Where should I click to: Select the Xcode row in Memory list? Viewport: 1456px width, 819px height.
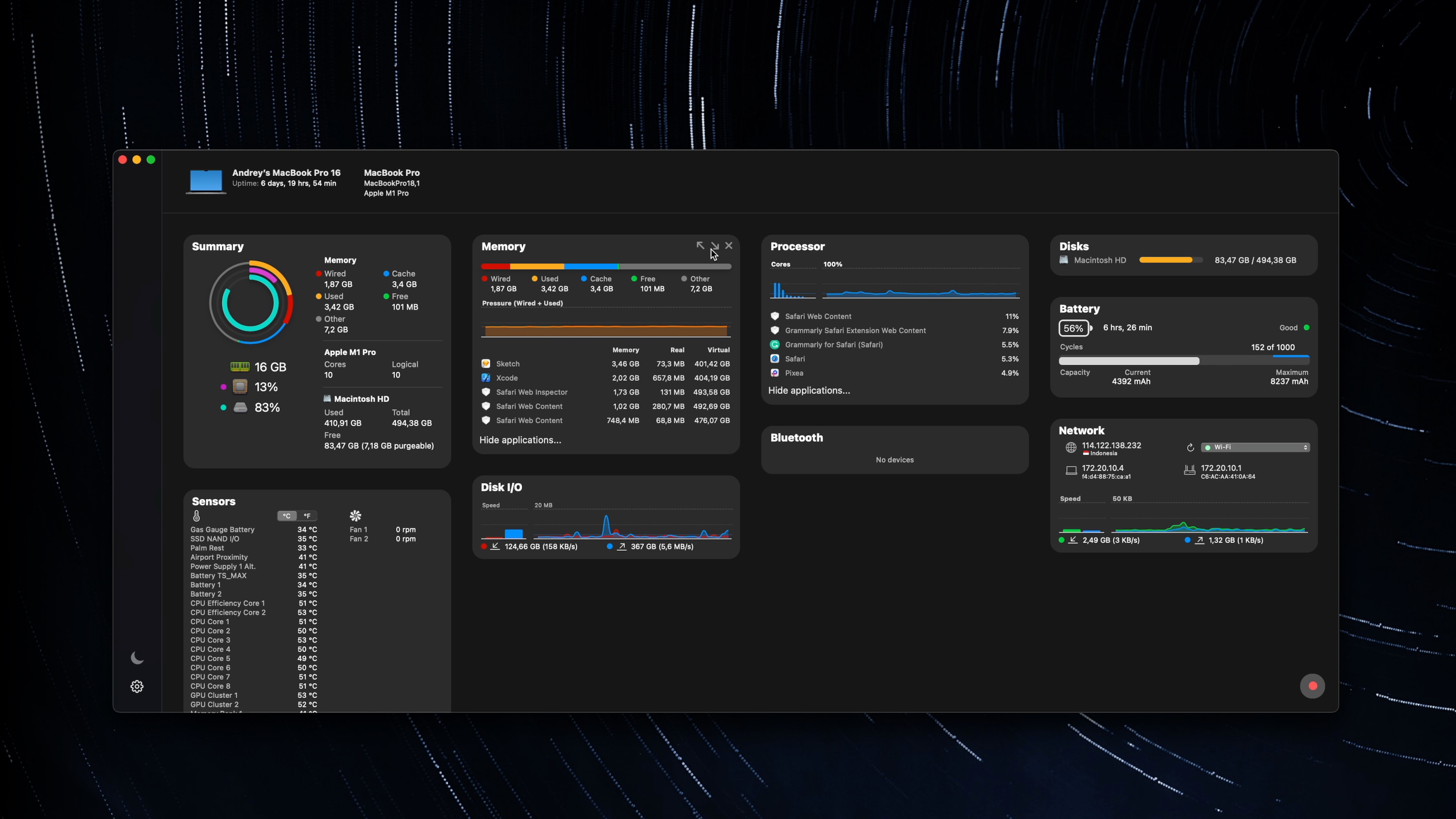606,378
